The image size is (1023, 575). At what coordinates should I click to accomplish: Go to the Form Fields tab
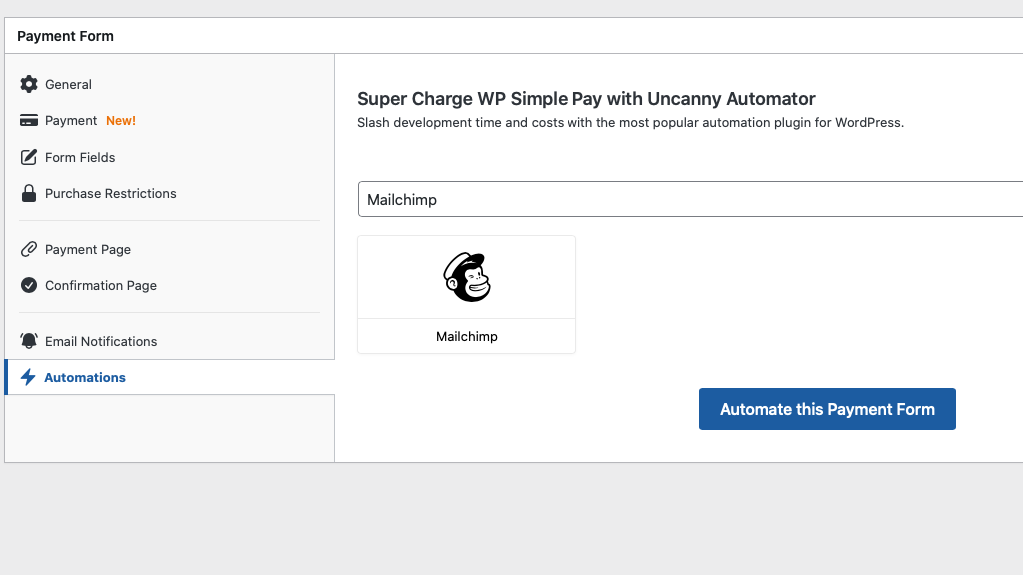click(x=80, y=158)
